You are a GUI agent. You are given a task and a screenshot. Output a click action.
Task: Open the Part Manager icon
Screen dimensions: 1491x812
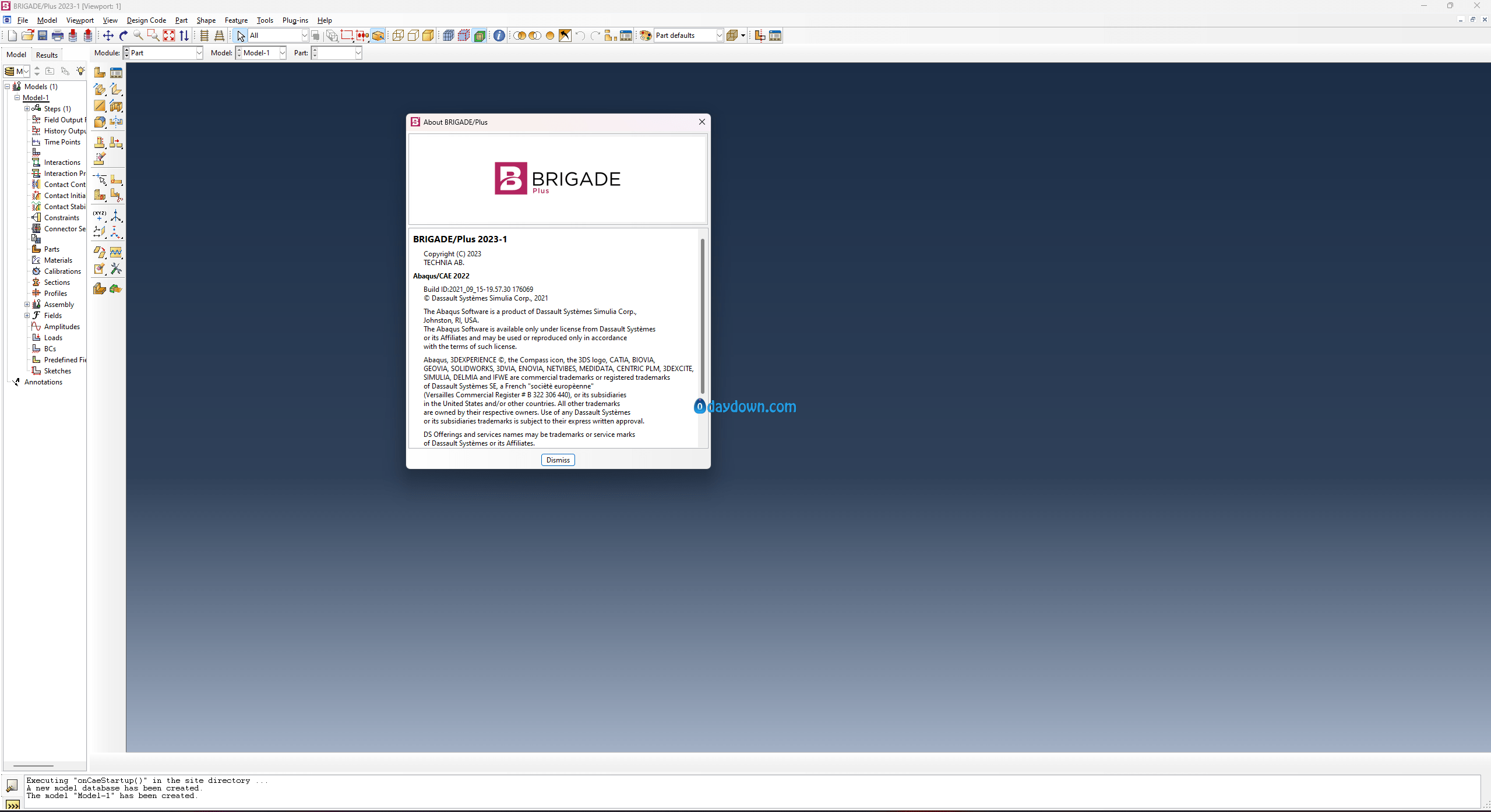(117, 73)
